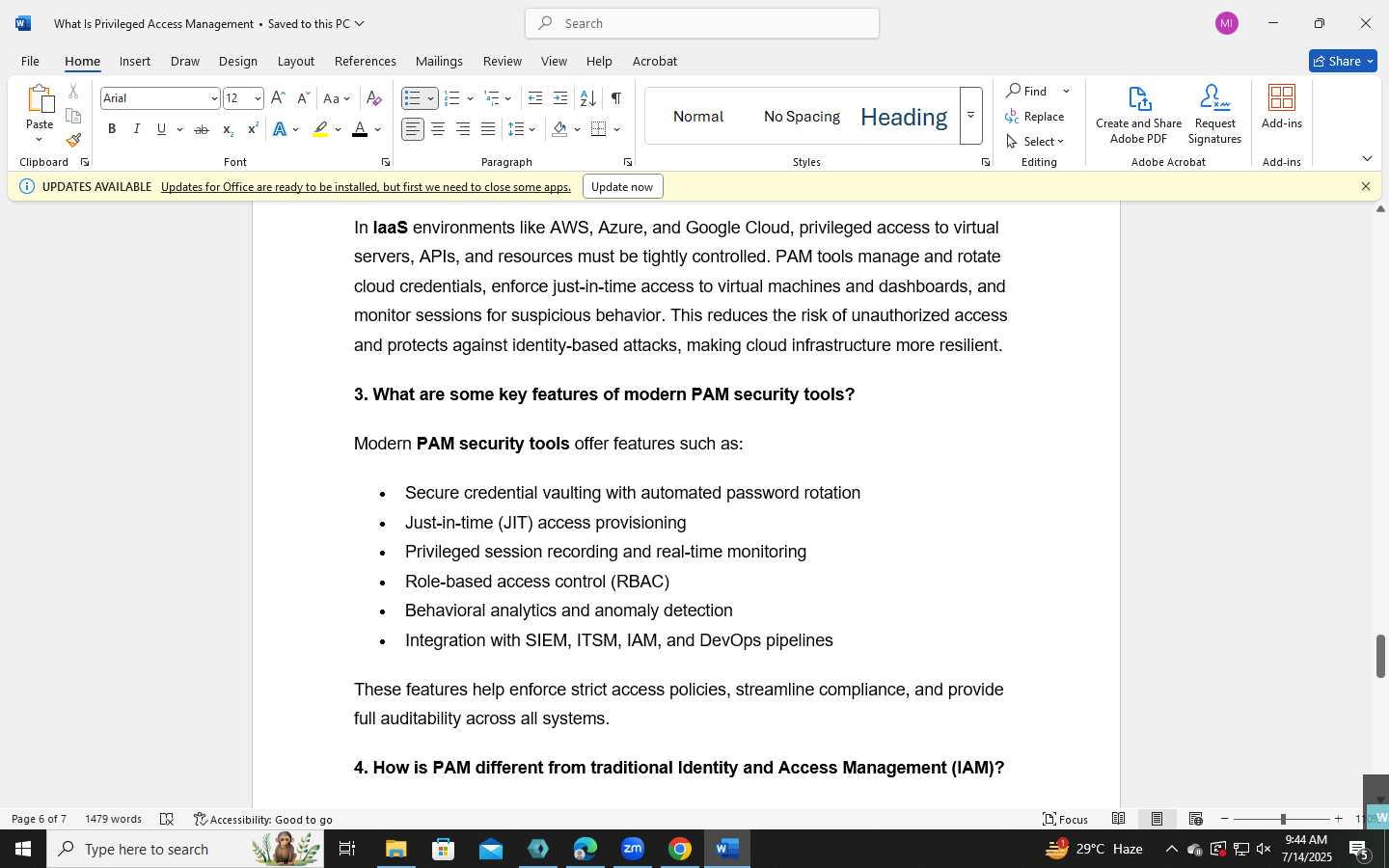1389x868 pixels.
Task: Open Windows Start menu
Action: coord(23,849)
